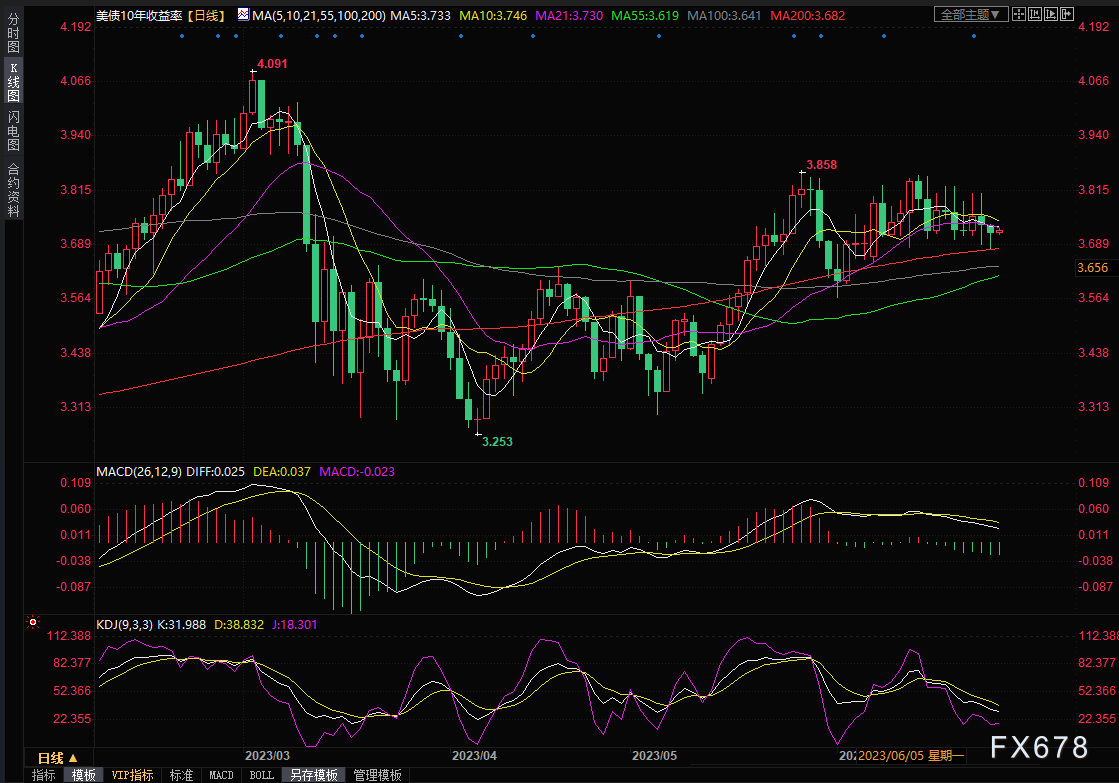Screen dimensions: 1119x783
Task: Apply the MACD template
Action: coord(220,775)
